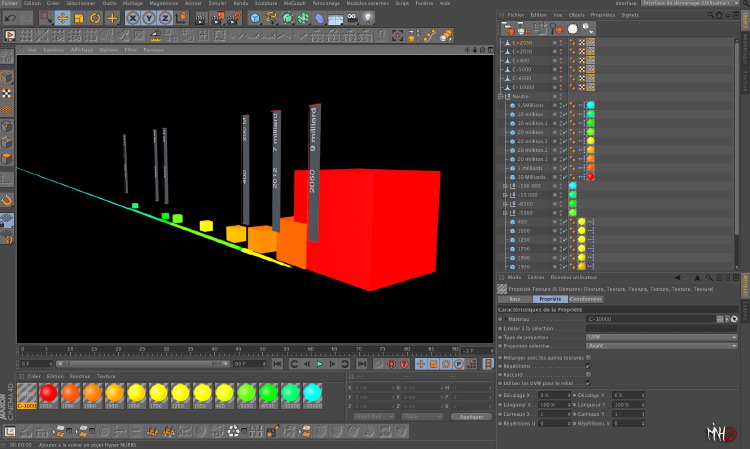
Task: Open the light bulb Light object icon
Action: 367,18
